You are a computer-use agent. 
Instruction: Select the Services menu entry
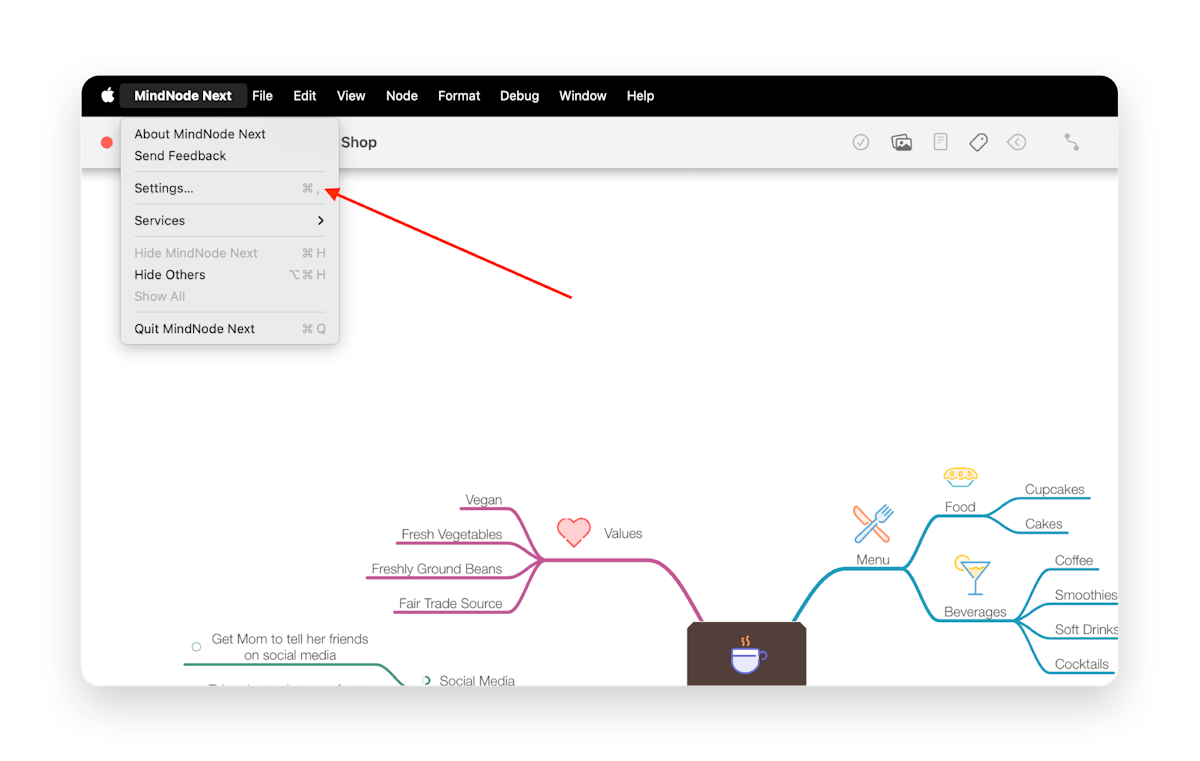230,221
